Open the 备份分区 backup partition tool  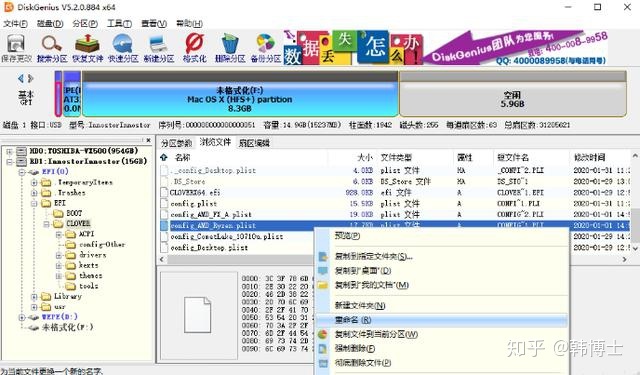pyautogui.click(x=266, y=48)
